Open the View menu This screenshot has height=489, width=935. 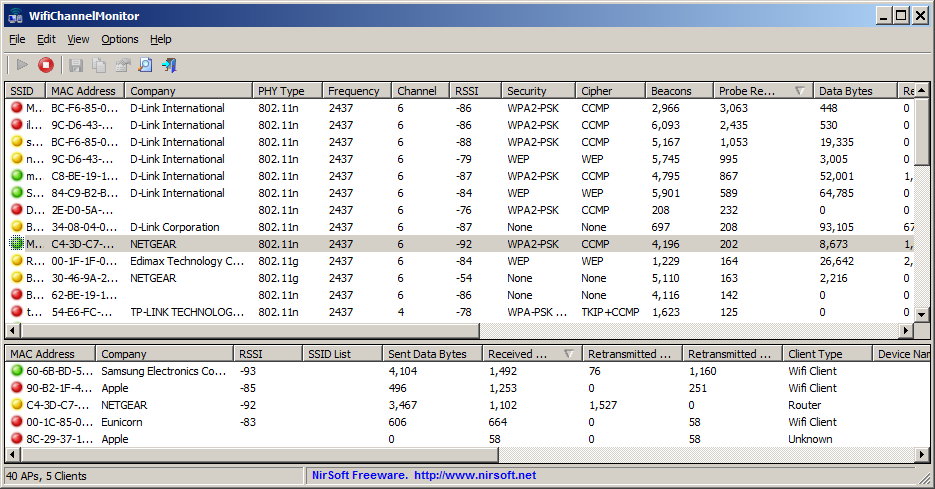tap(78, 39)
